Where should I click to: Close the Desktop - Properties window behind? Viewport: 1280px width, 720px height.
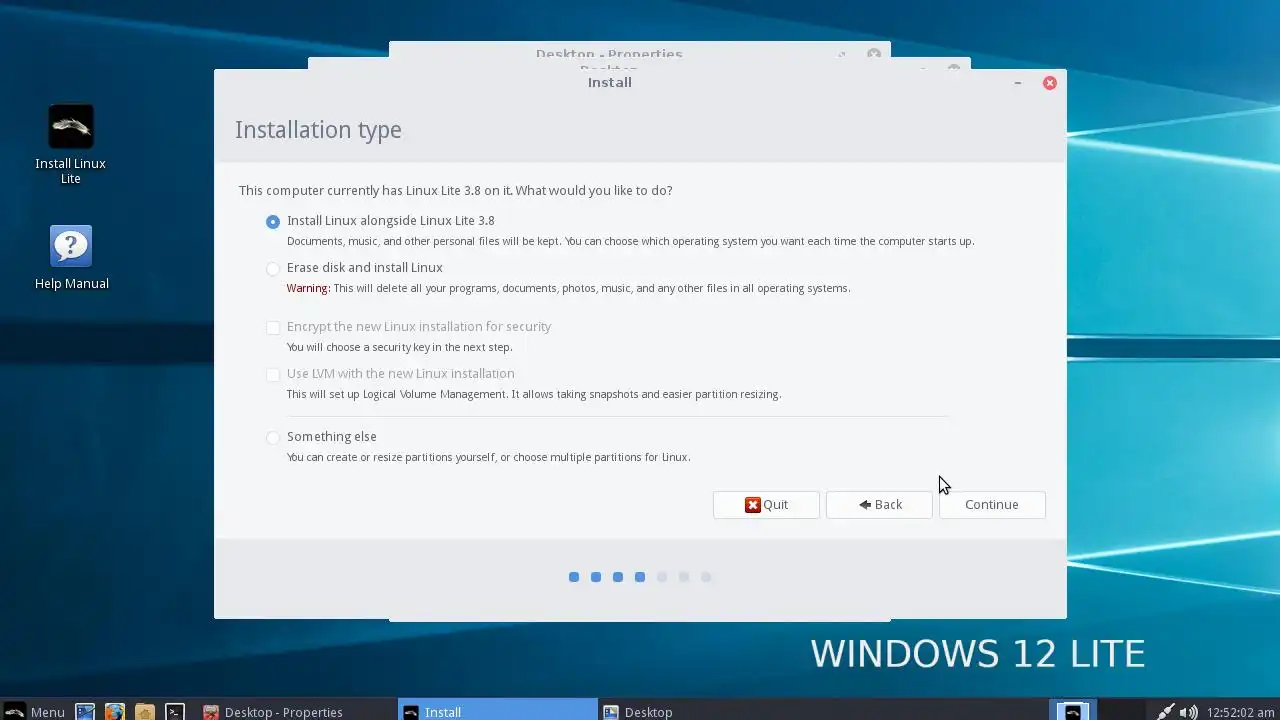click(874, 54)
